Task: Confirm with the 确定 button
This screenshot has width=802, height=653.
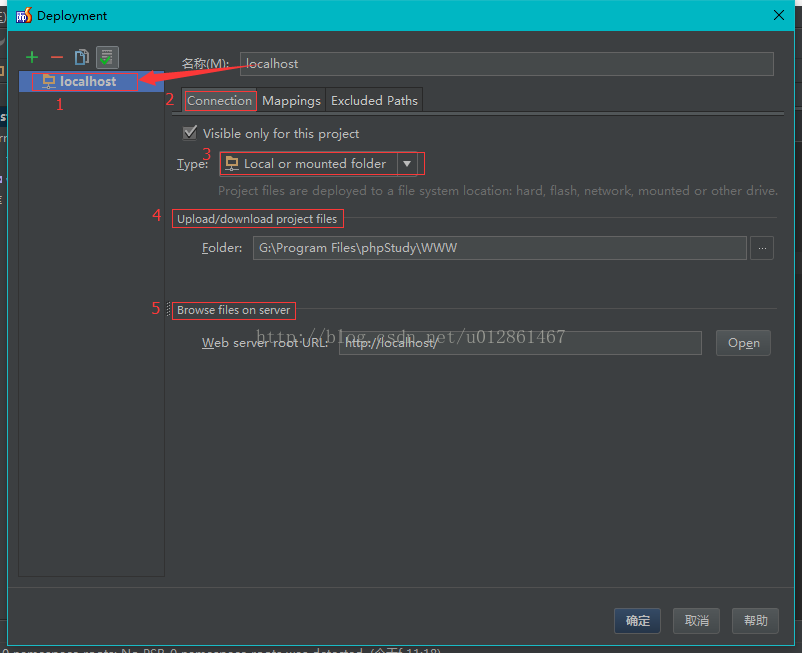Action: [637, 621]
